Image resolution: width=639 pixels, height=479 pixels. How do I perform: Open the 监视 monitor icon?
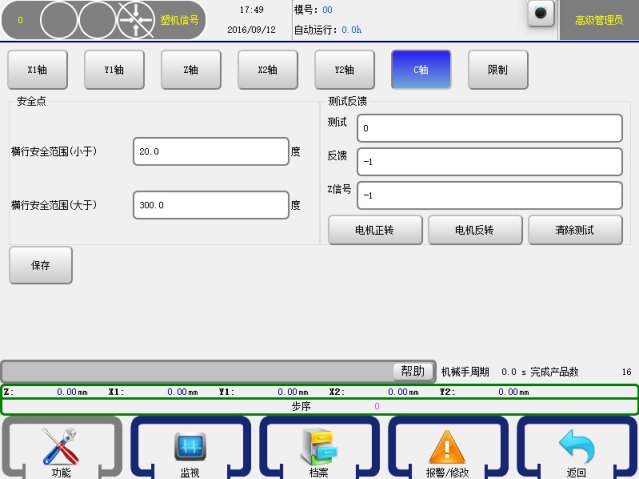(190, 448)
